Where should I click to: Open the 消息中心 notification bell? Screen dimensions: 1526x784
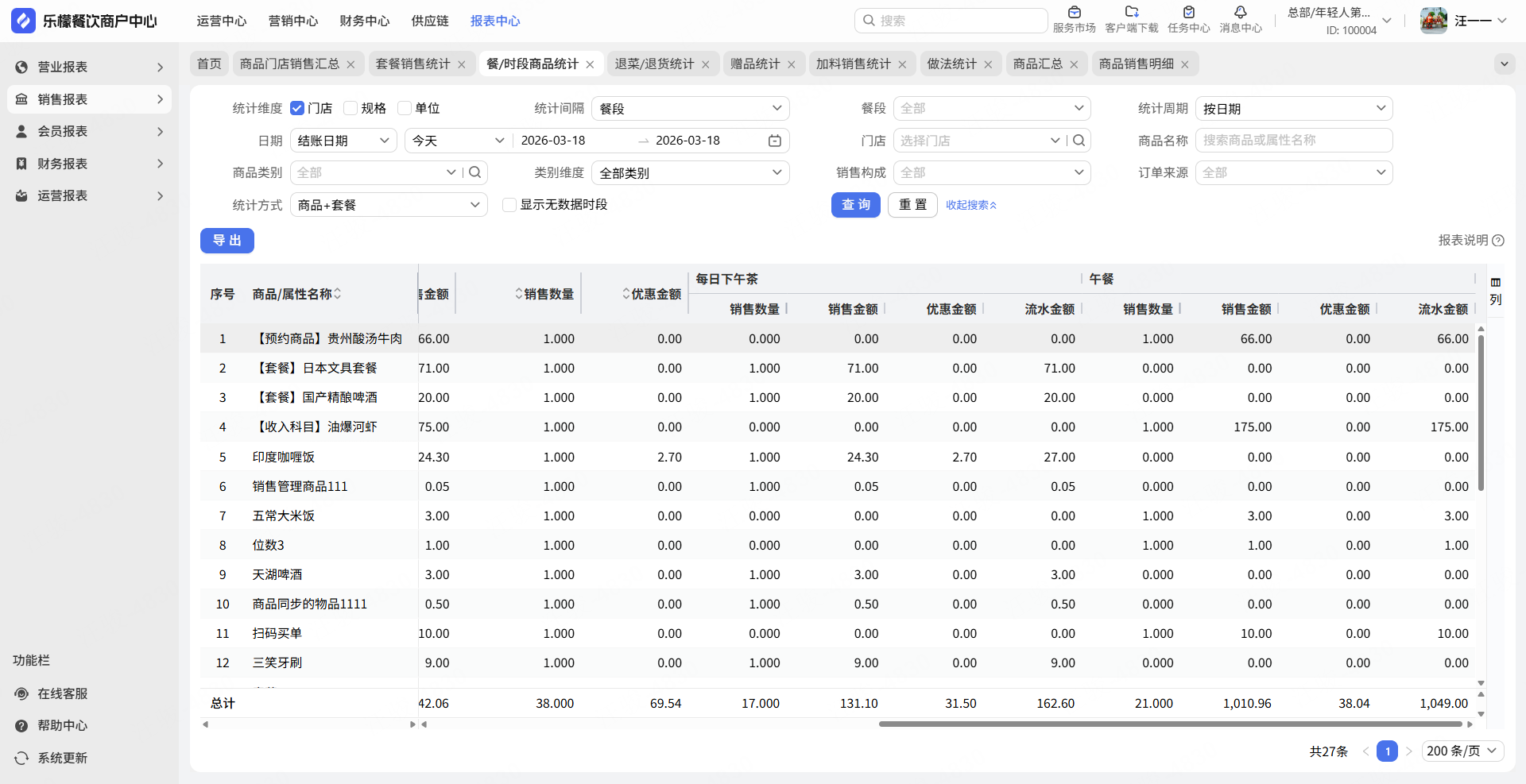coord(1240,13)
